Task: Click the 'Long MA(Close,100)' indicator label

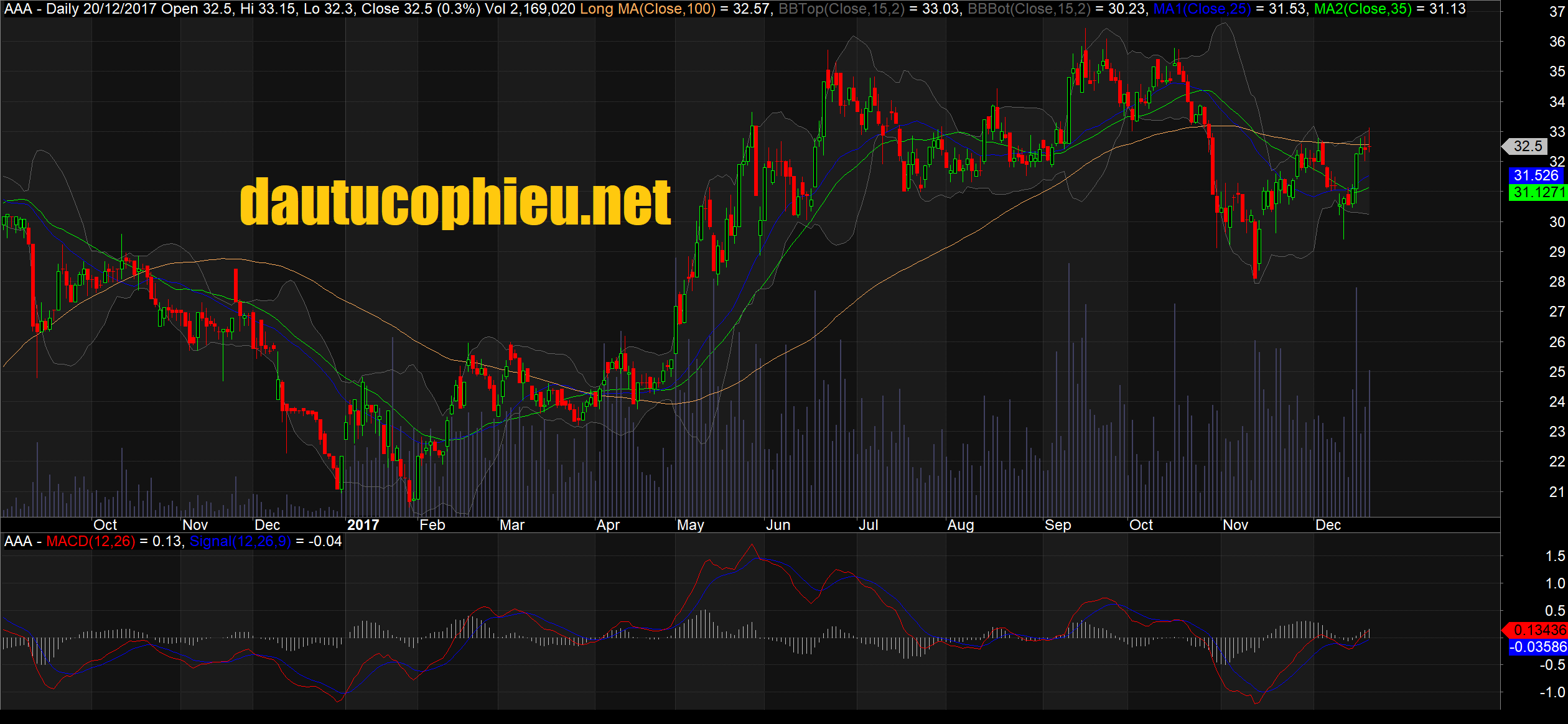Action: pyautogui.click(x=648, y=9)
